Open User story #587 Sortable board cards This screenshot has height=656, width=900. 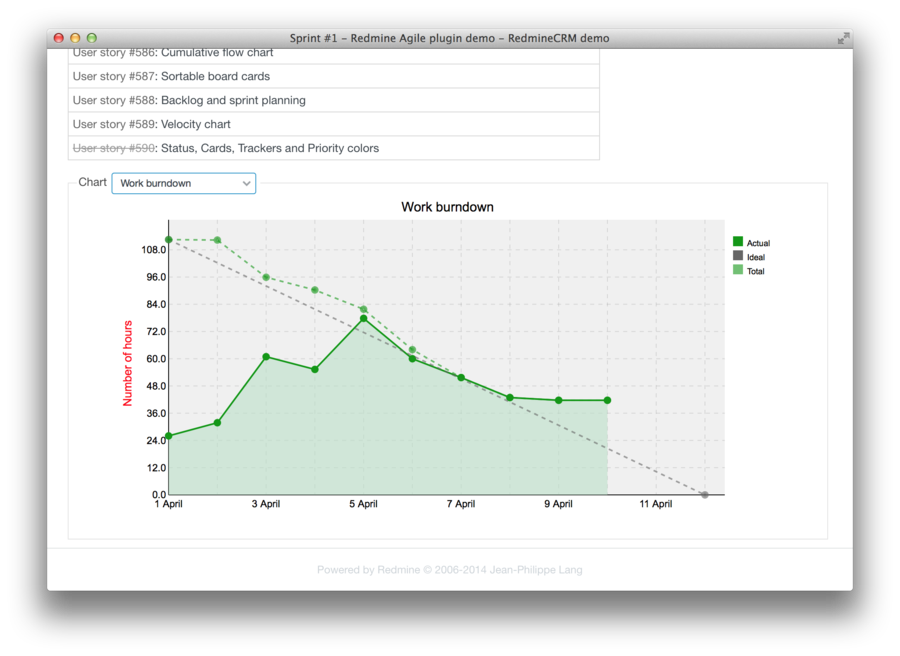pyautogui.click(x=113, y=76)
